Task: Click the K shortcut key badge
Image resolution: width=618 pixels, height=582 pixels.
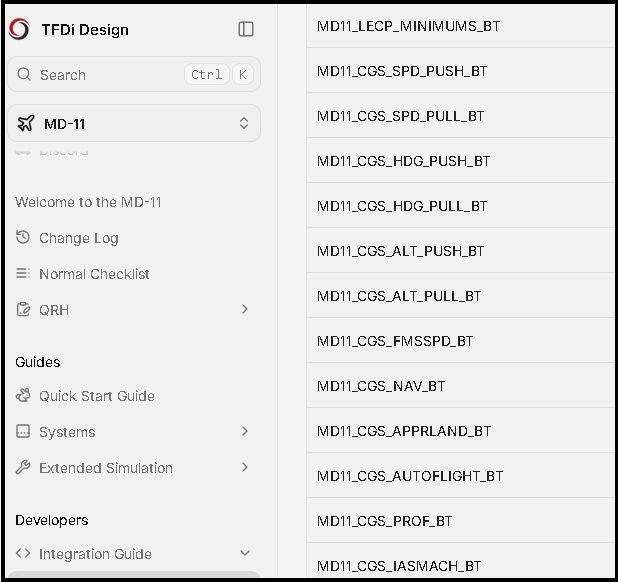Action: [x=243, y=74]
